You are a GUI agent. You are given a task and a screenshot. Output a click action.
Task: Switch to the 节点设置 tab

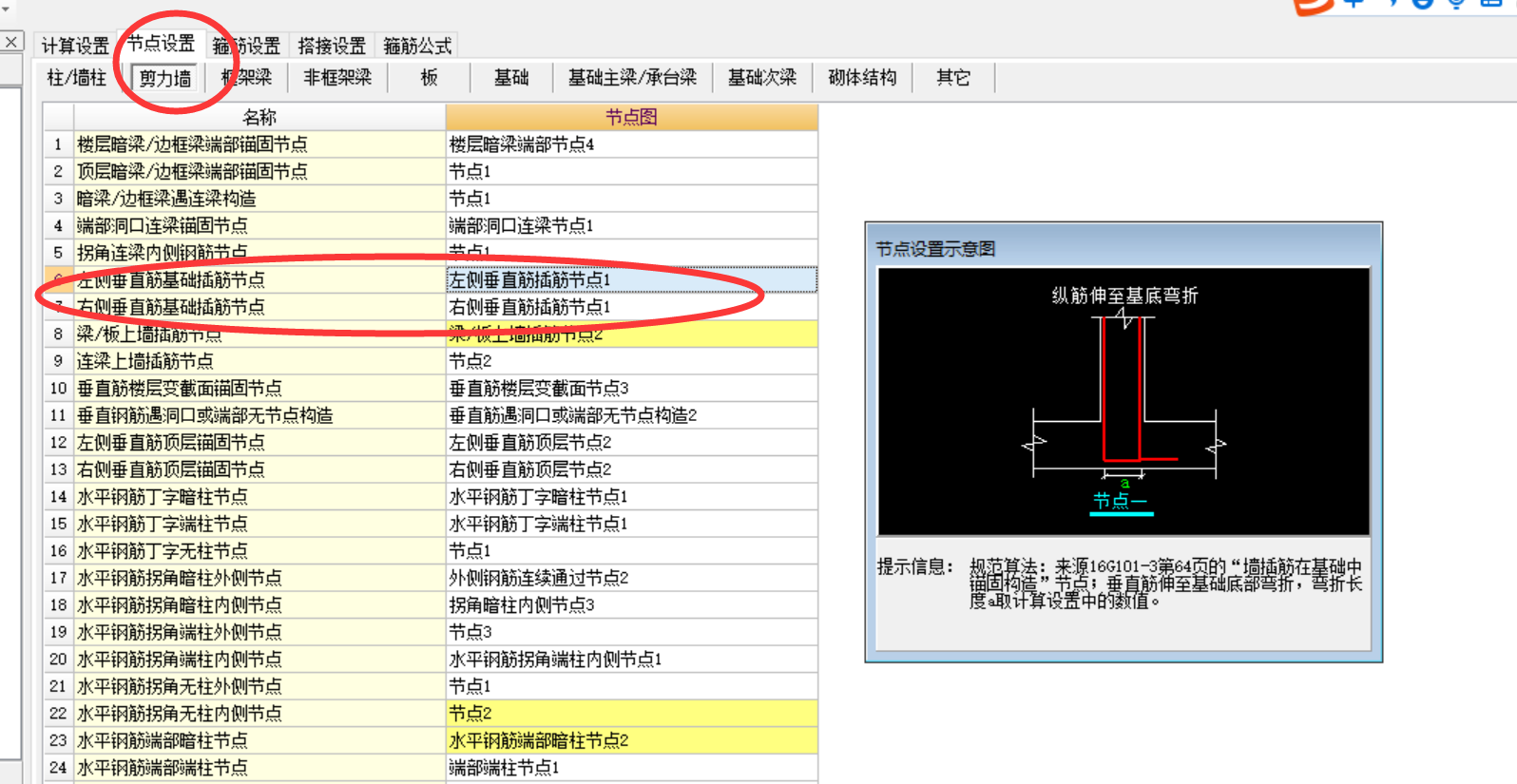(x=161, y=44)
